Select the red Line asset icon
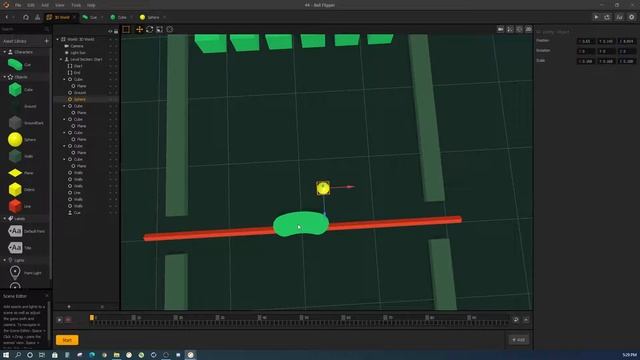 [15, 206]
